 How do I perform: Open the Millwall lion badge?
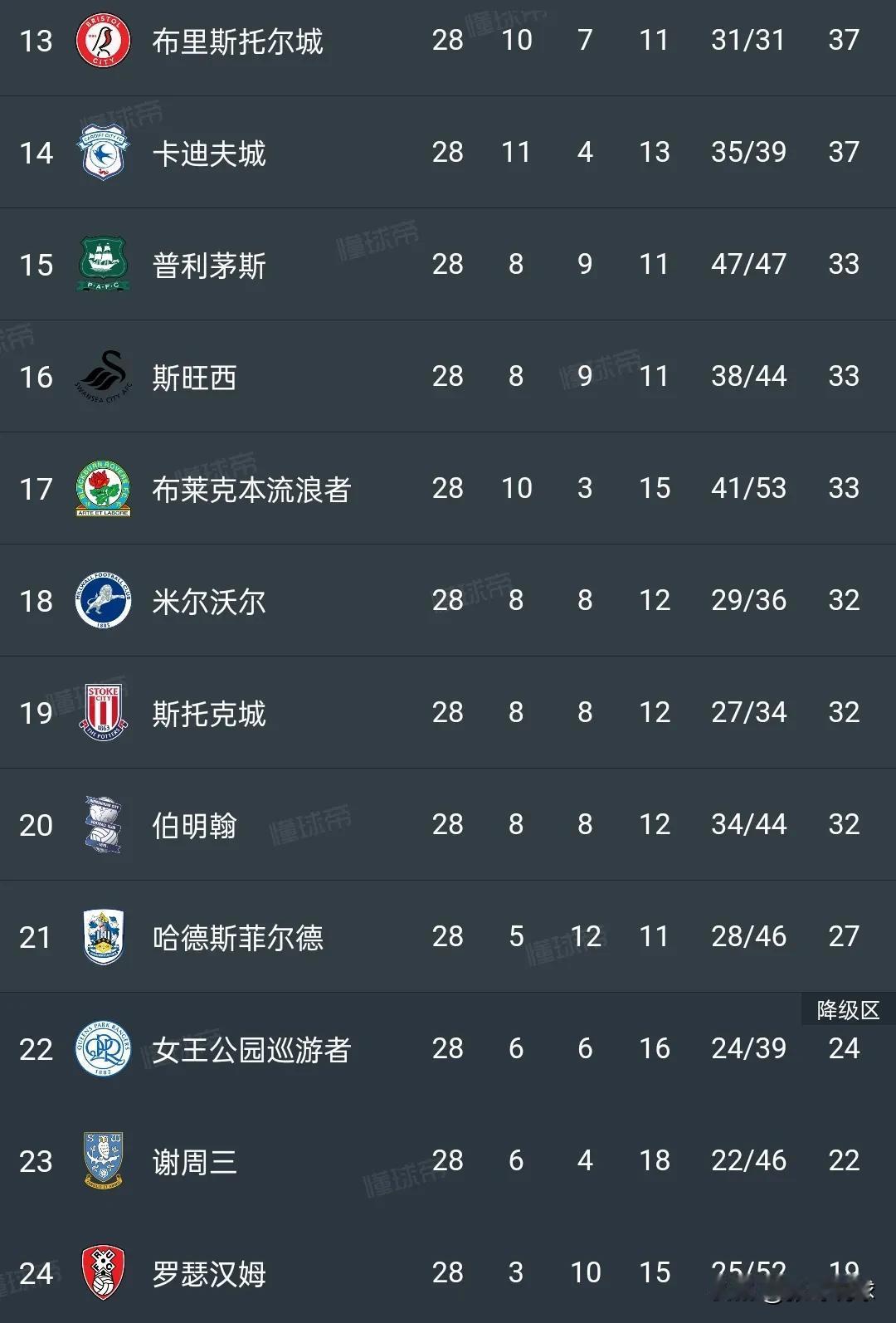[103, 601]
